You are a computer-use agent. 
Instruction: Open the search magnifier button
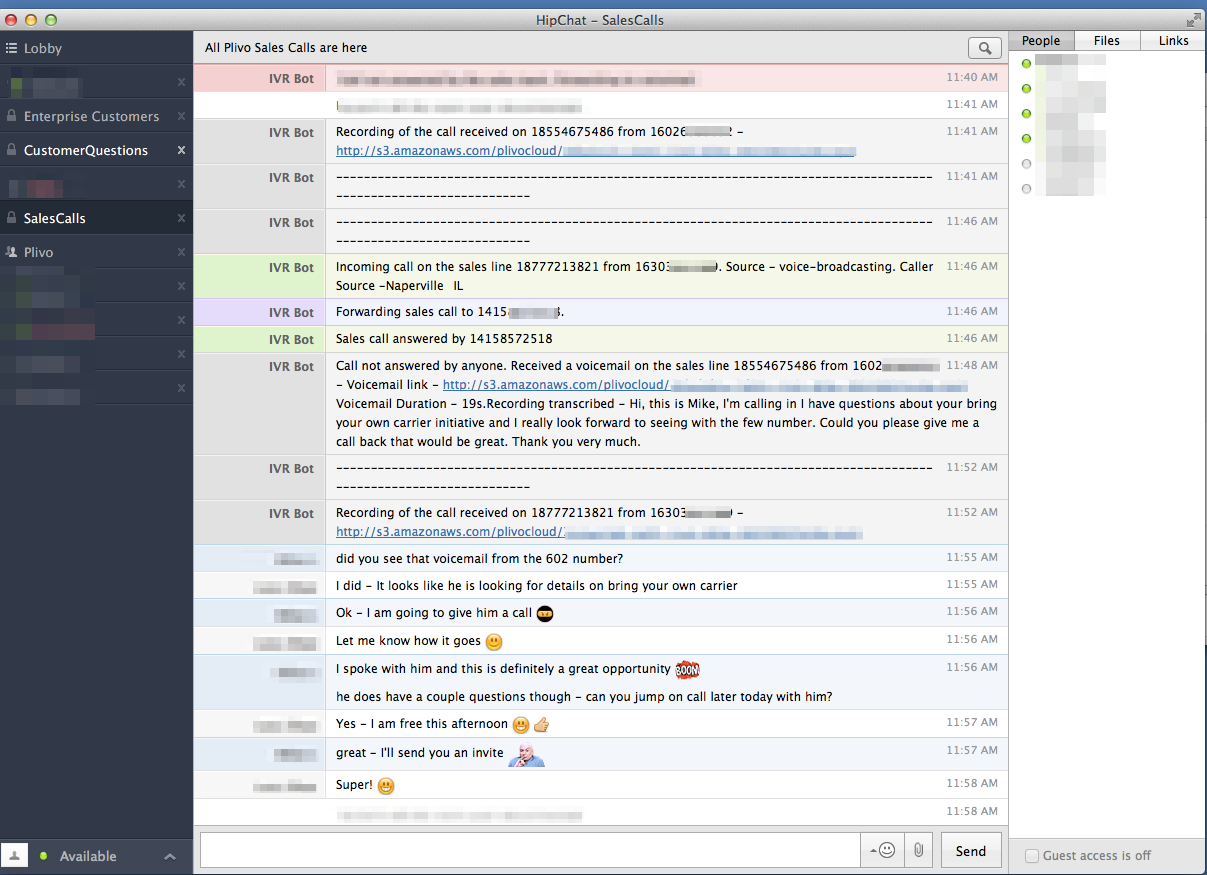pos(985,48)
